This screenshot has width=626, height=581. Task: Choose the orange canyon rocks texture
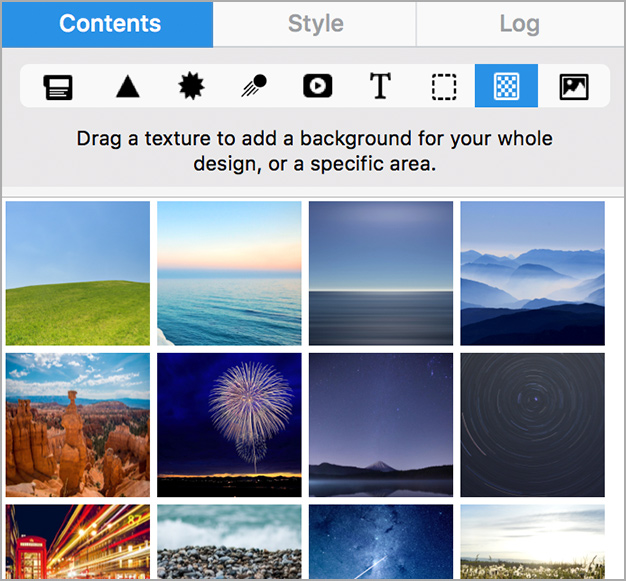78,425
